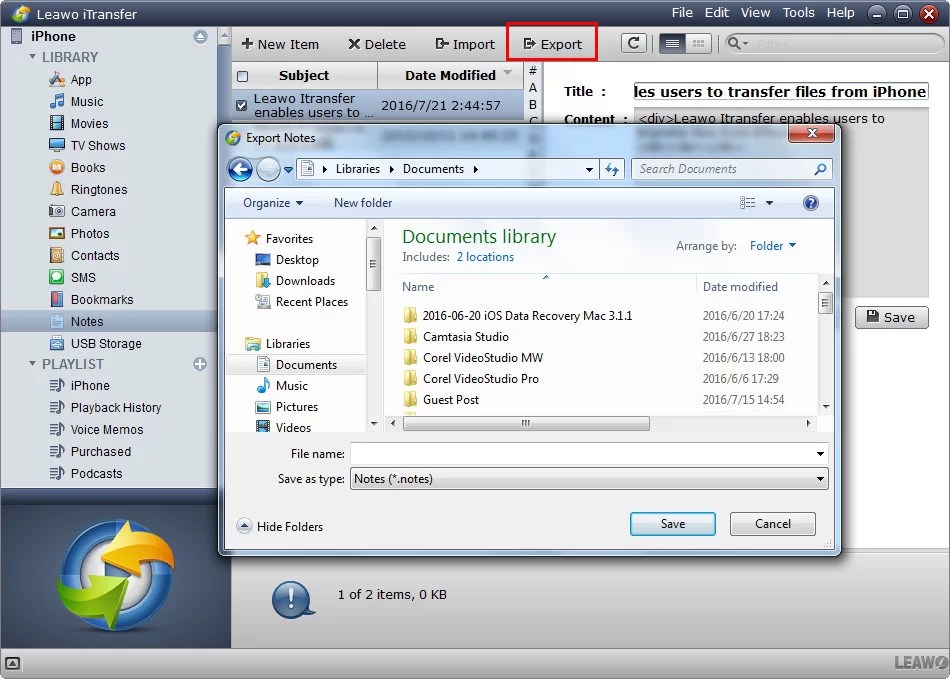
Task: Click New folder in the dialog
Action: click(363, 203)
